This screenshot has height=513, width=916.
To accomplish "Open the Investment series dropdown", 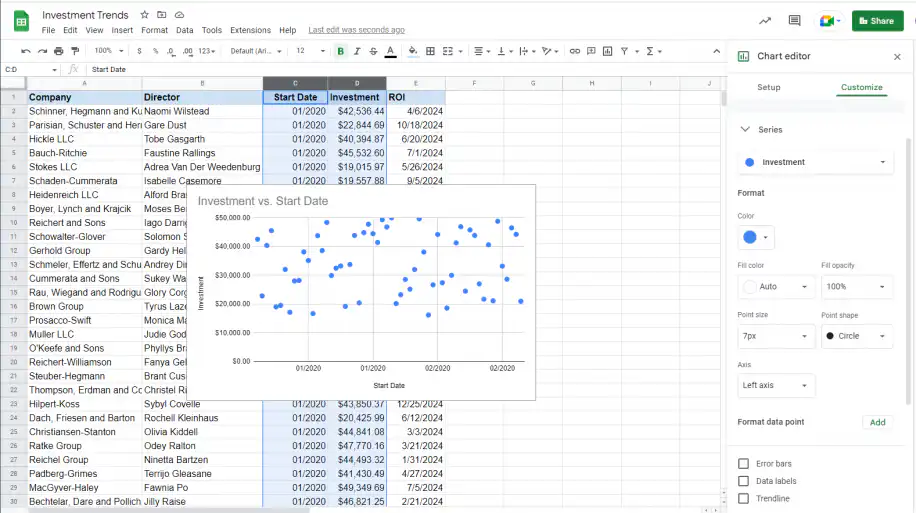I will point(816,162).
